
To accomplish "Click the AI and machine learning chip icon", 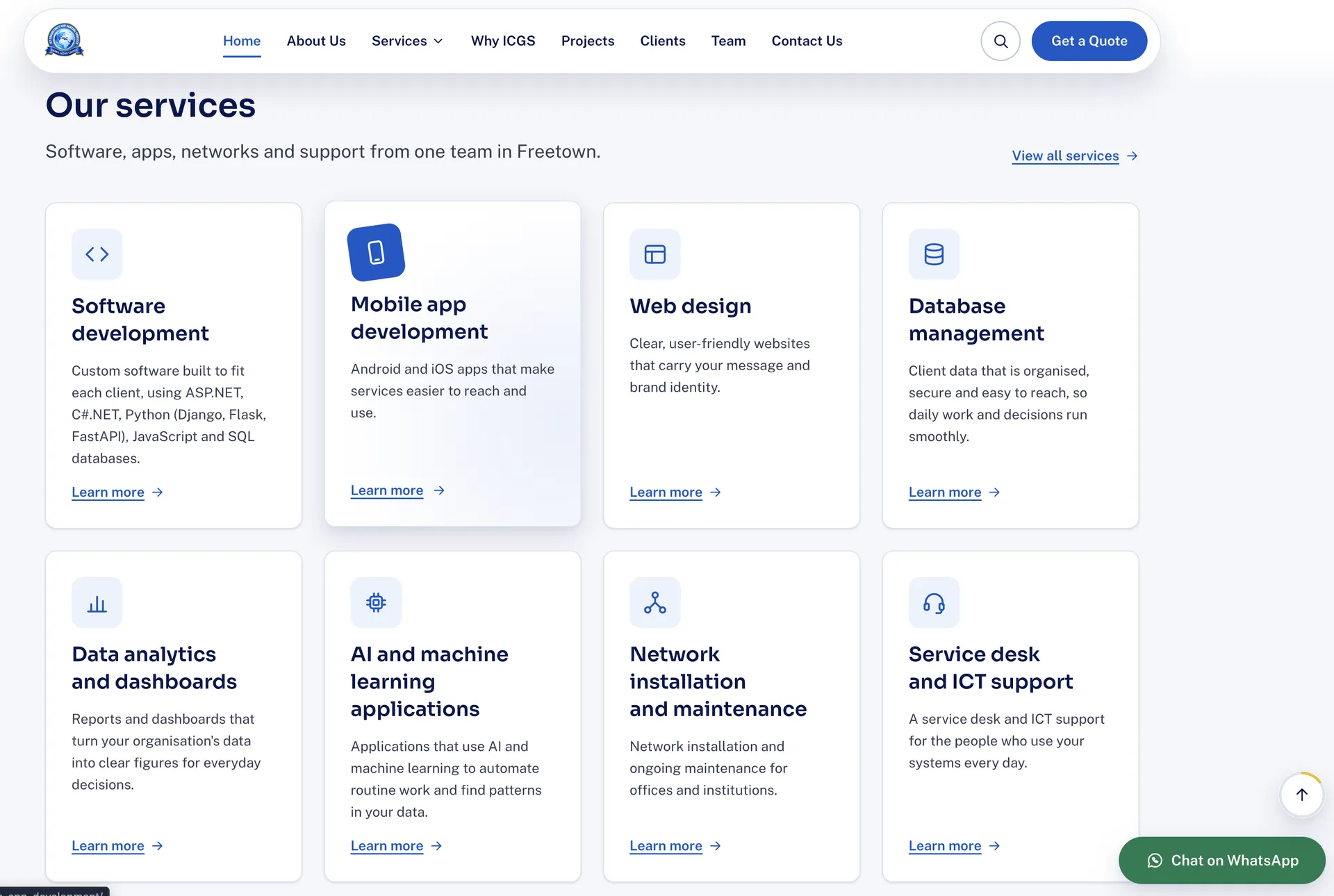I will (376, 602).
